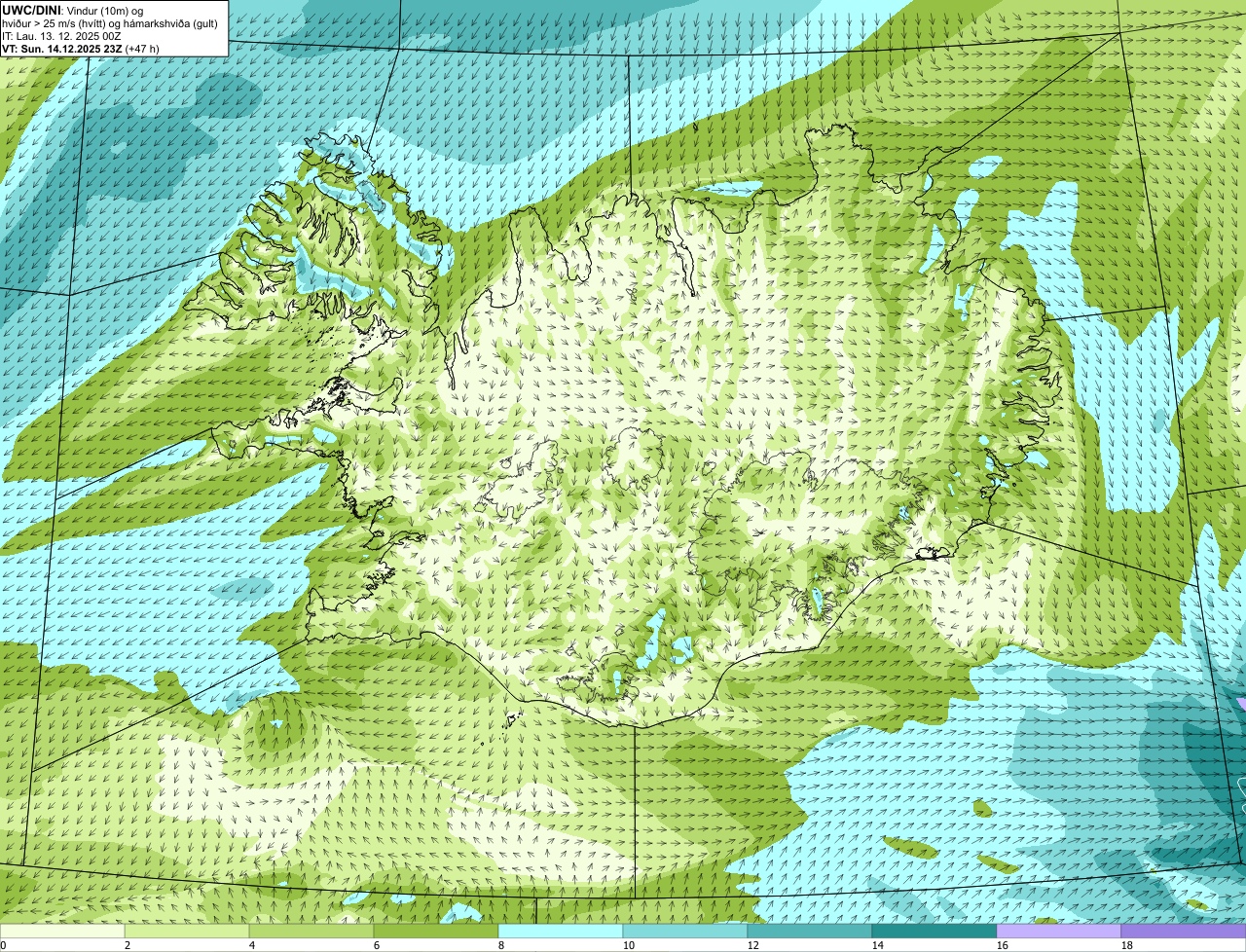Click the "18" label on the color scale

1127,945
